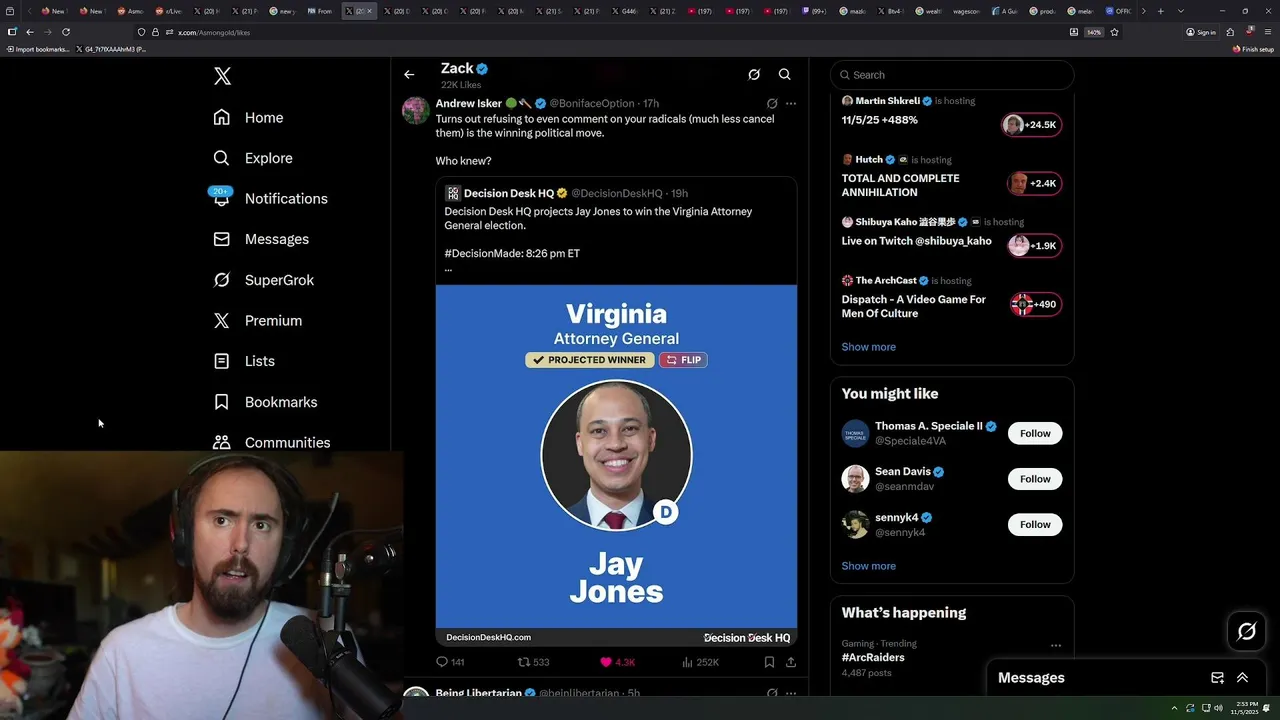The image size is (1280, 720).
Task: Follow Sean Davis
Action: [1035, 479]
